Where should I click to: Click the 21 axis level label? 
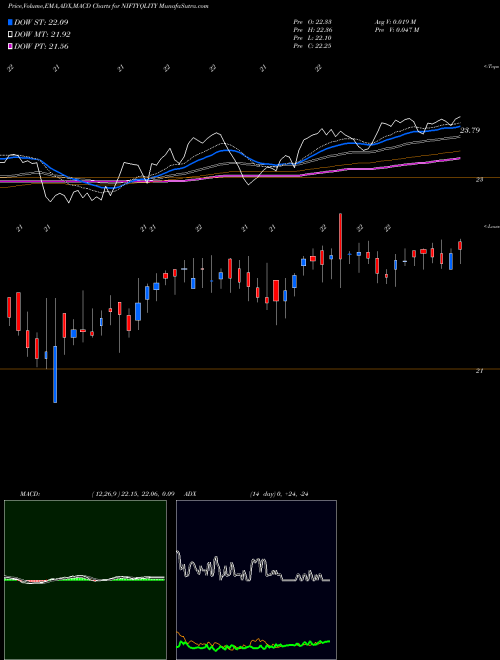point(479,371)
